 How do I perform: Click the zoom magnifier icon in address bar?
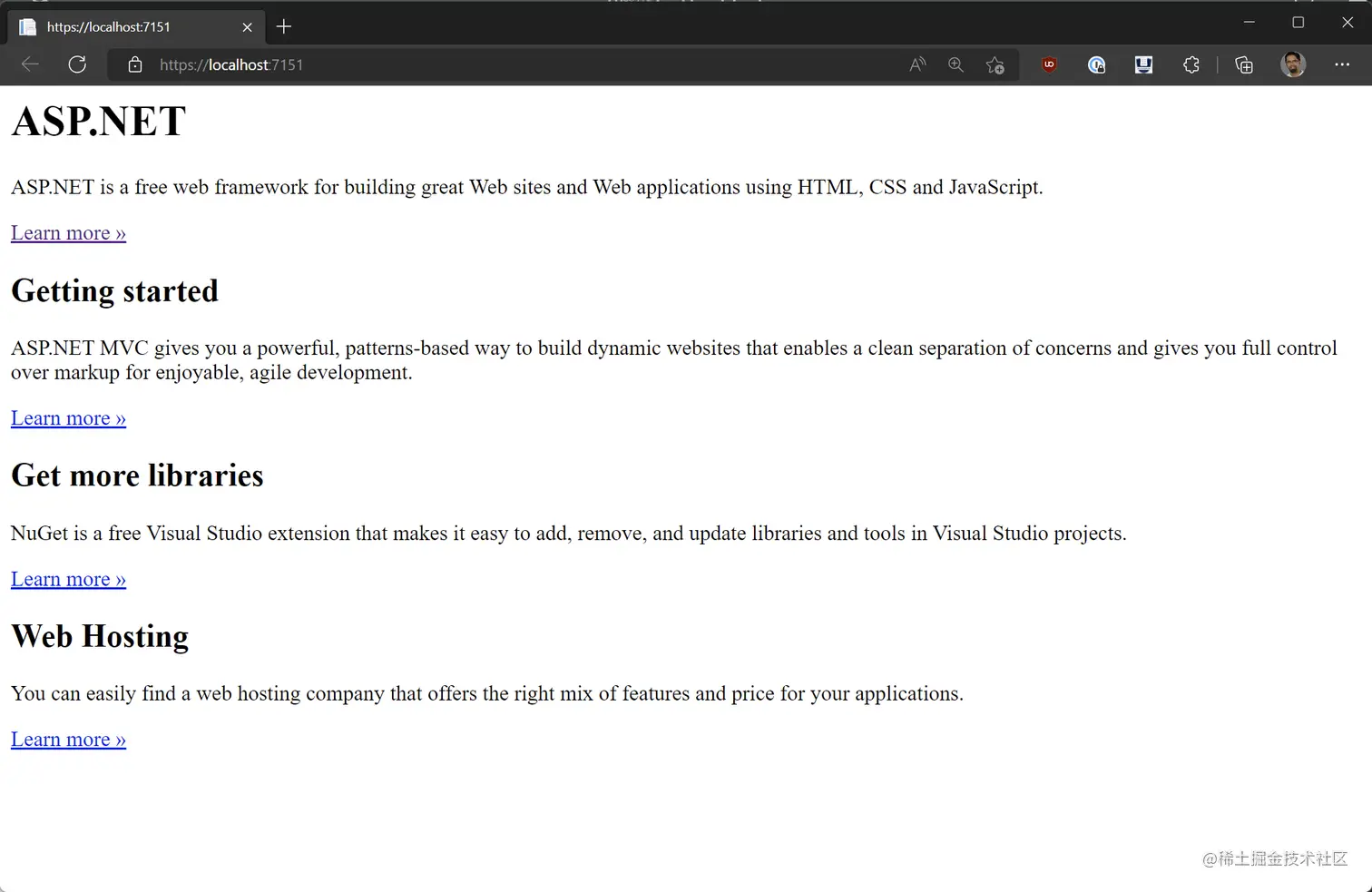(955, 64)
